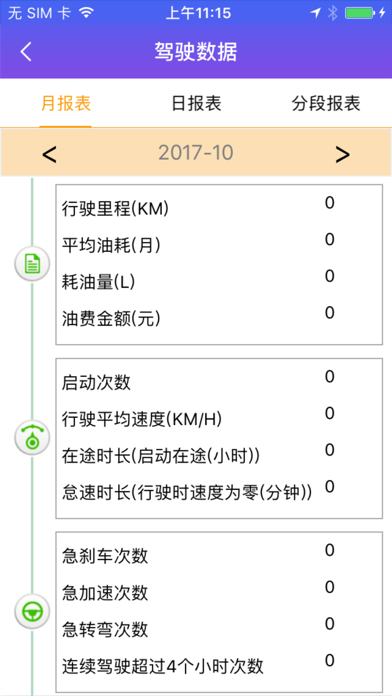Select the 油费金额(元) row

219,316
